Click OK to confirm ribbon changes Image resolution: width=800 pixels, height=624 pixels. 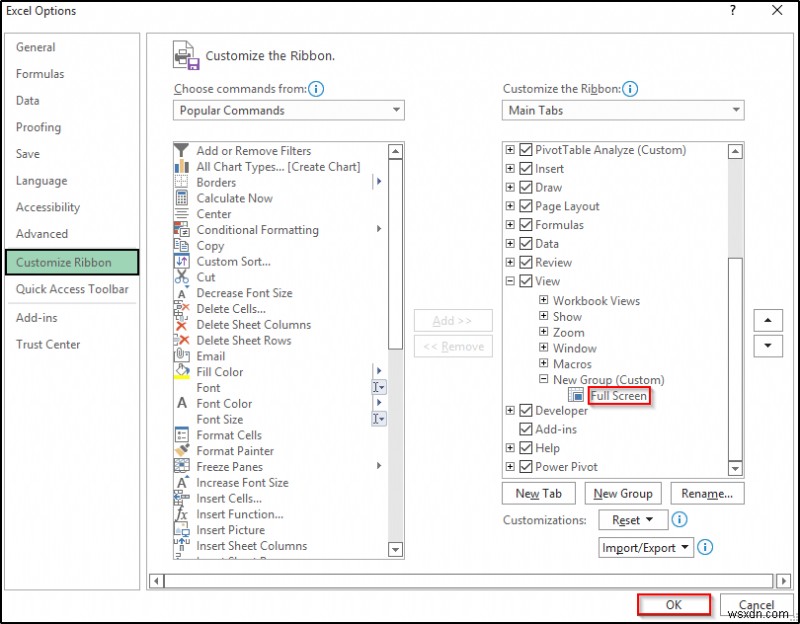click(x=674, y=605)
